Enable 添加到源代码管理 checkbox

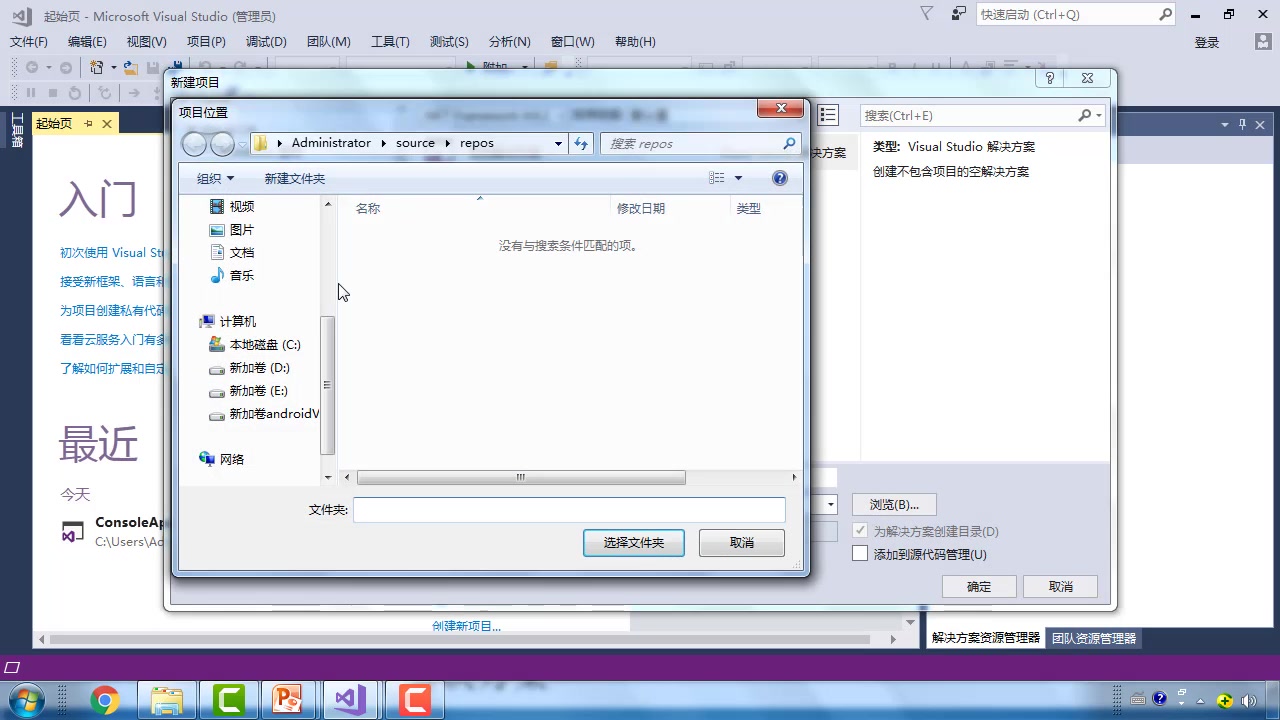pos(860,554)
